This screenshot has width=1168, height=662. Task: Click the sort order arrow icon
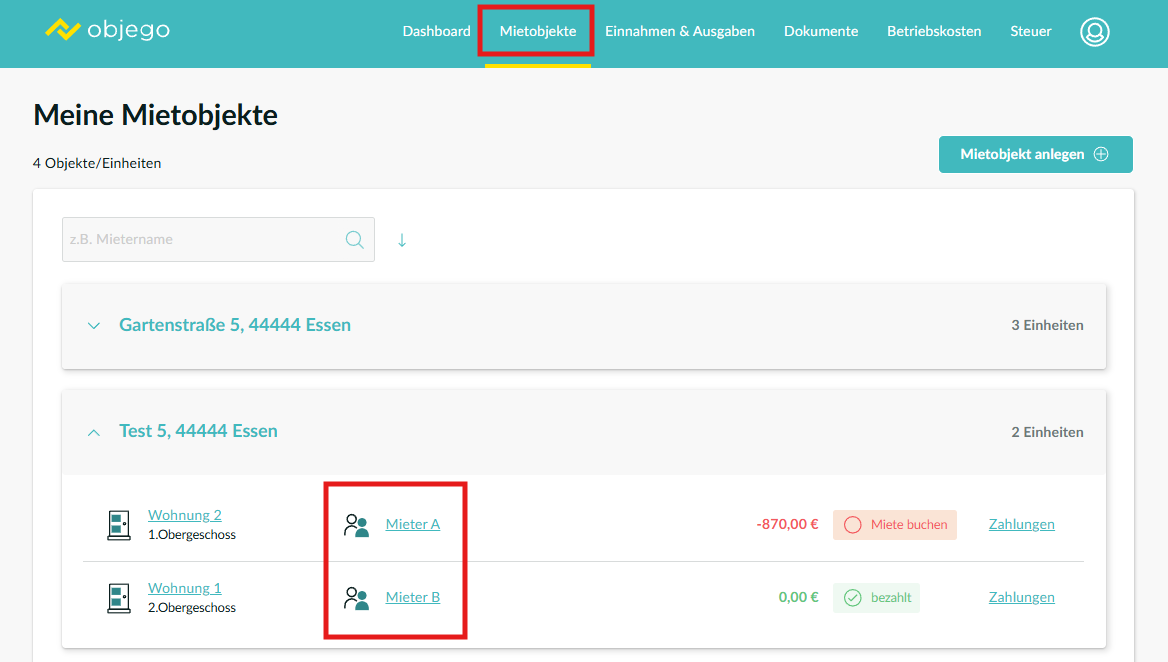click(402, 240)
